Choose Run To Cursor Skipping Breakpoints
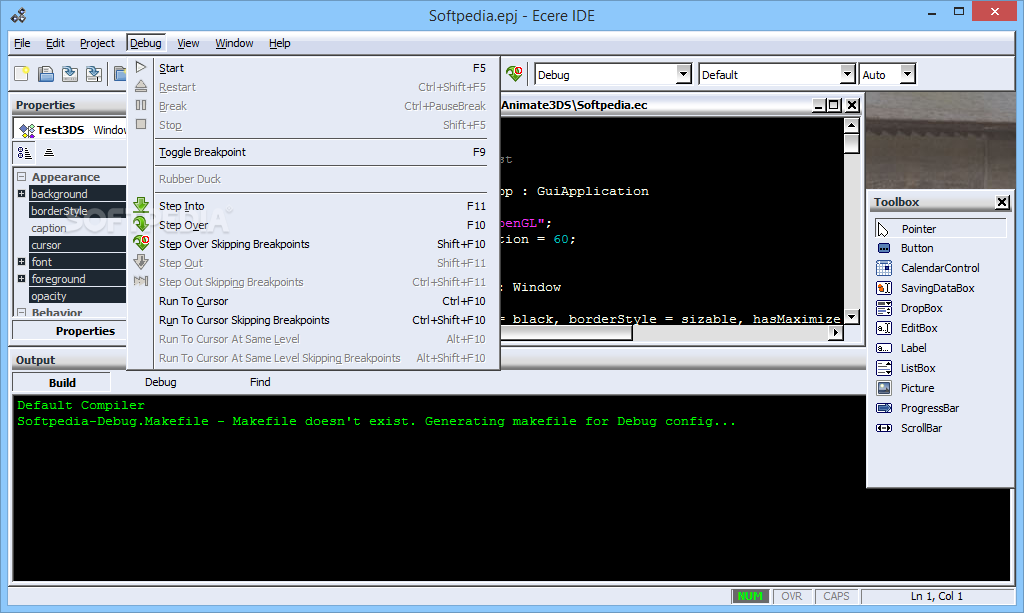The height and width of the screenshot is (613, 1024). point(313,320)
